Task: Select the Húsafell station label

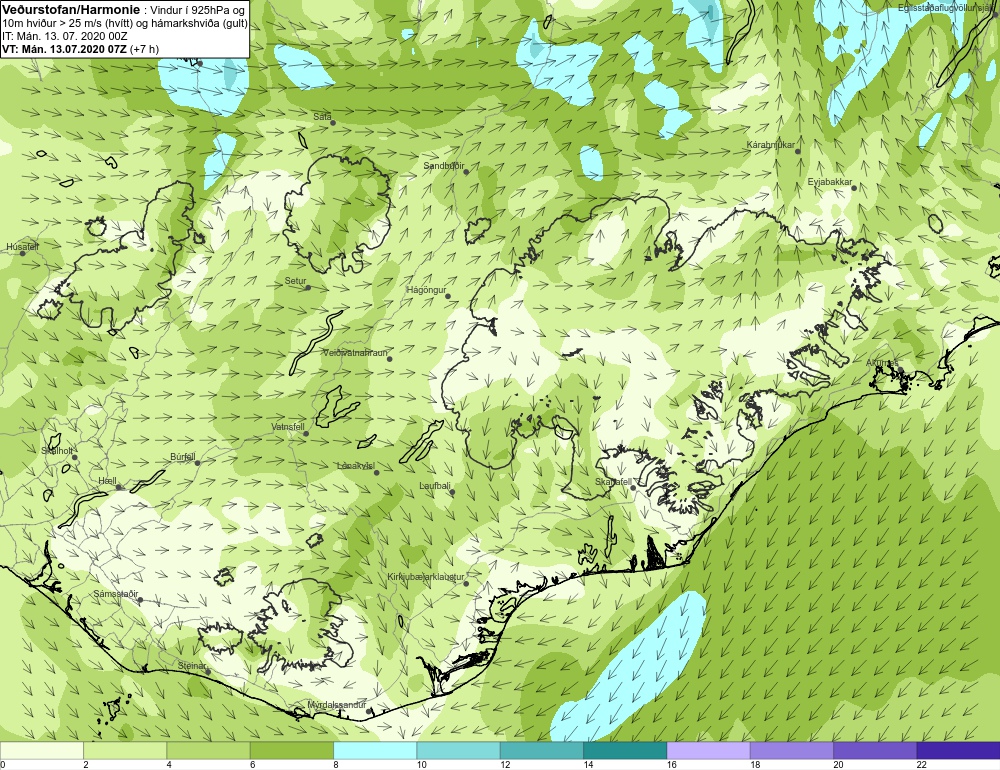Action: pyautogui.click(x=22, y=247)
